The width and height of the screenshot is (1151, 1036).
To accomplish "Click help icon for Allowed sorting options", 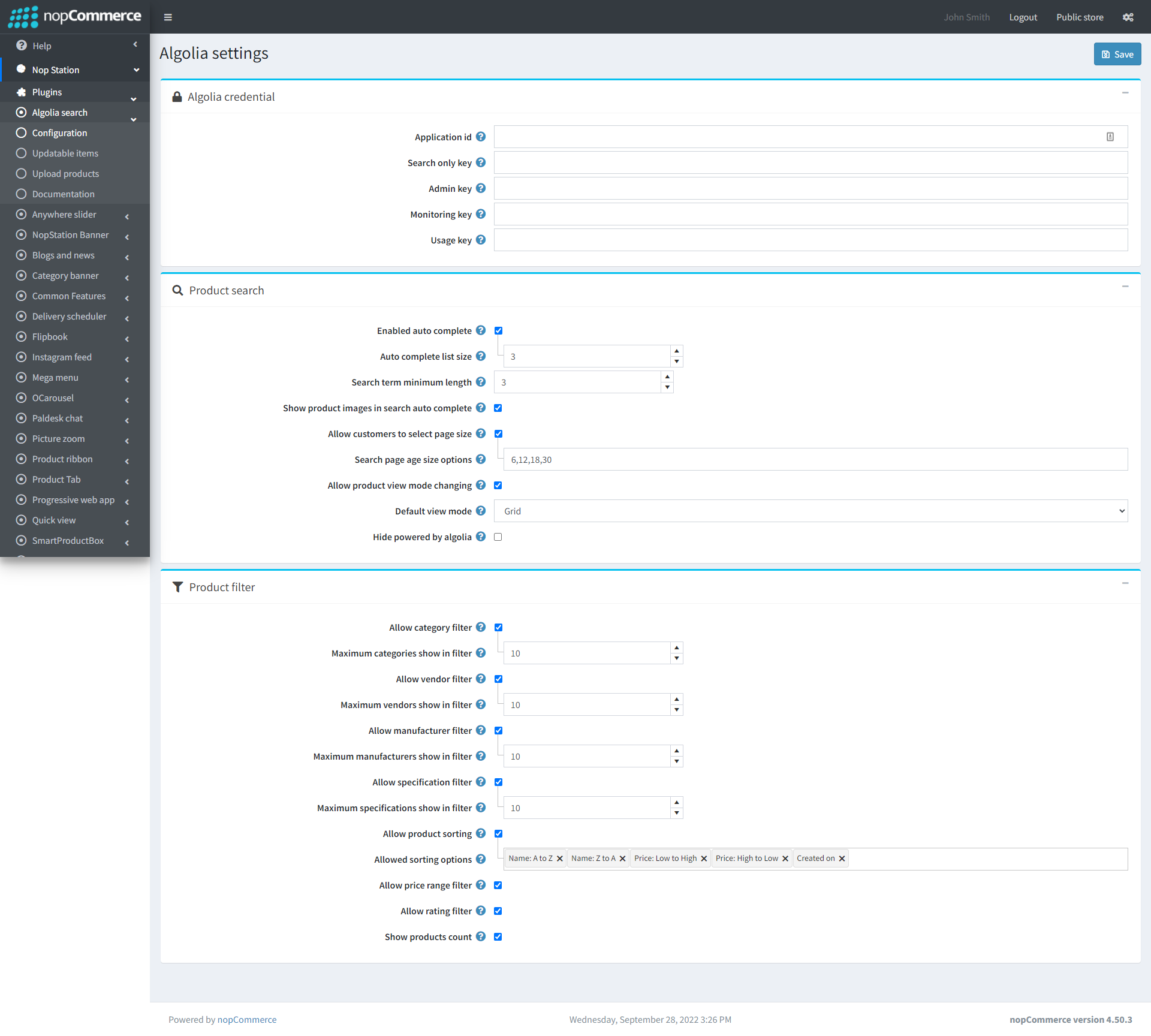I will tap(481, 859).
